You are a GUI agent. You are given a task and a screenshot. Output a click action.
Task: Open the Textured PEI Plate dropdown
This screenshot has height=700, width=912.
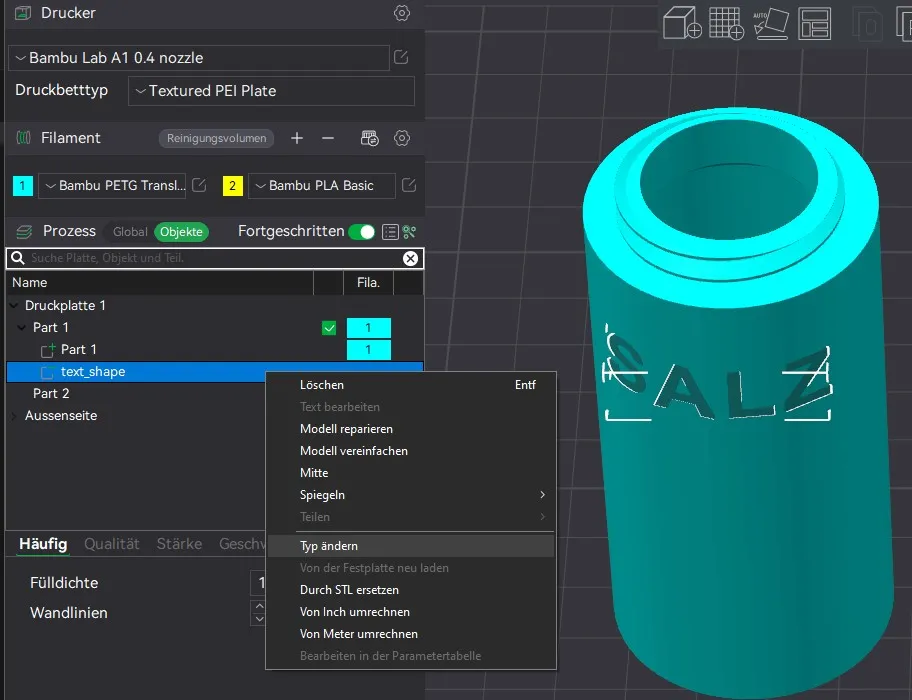(271, 91)
